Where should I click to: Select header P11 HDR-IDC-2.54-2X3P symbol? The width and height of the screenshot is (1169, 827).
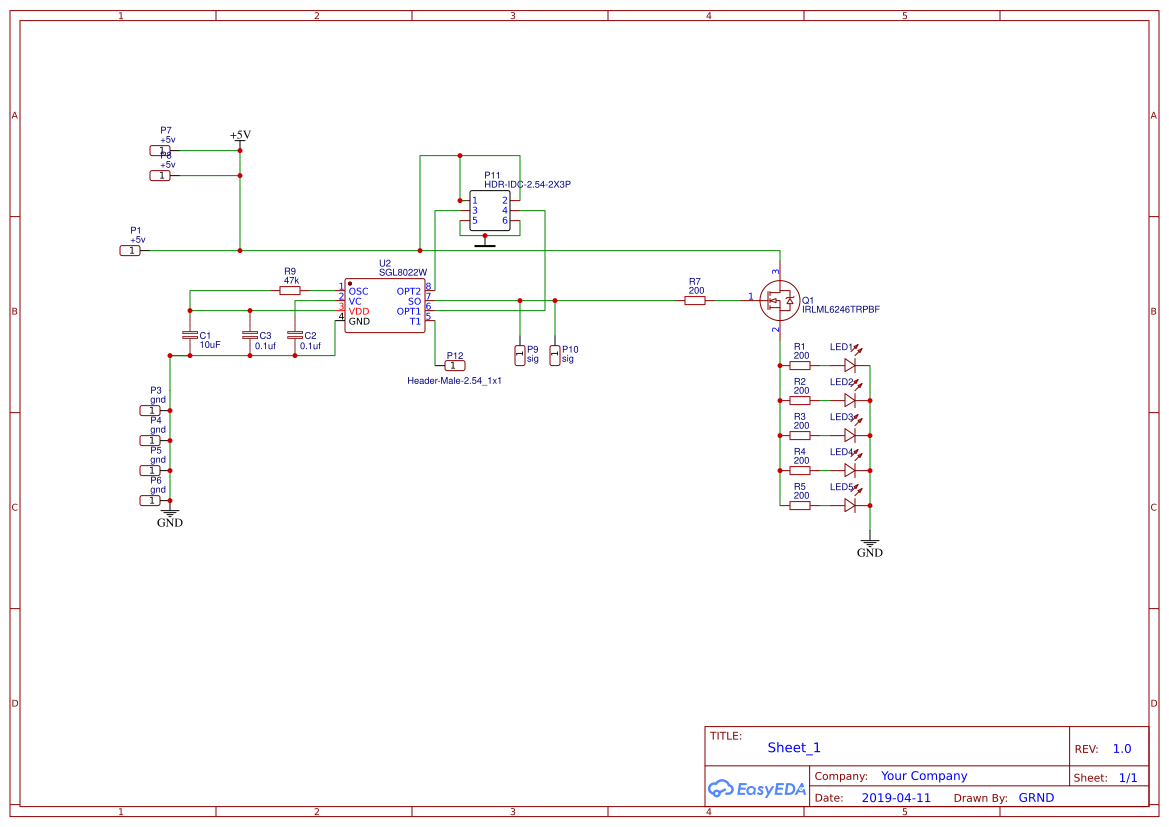(492, 210)
